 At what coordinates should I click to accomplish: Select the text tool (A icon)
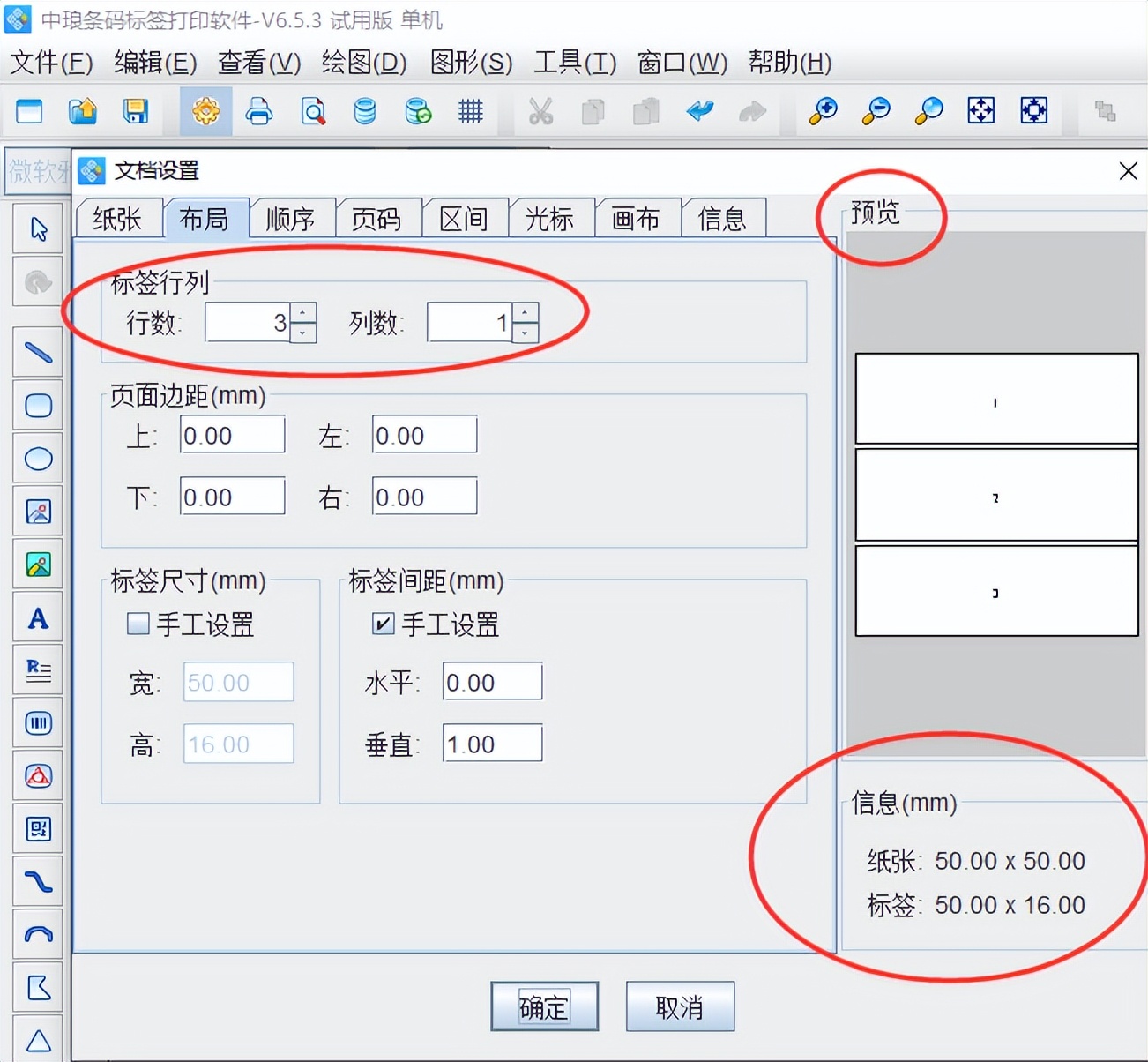tap(38, 617)
